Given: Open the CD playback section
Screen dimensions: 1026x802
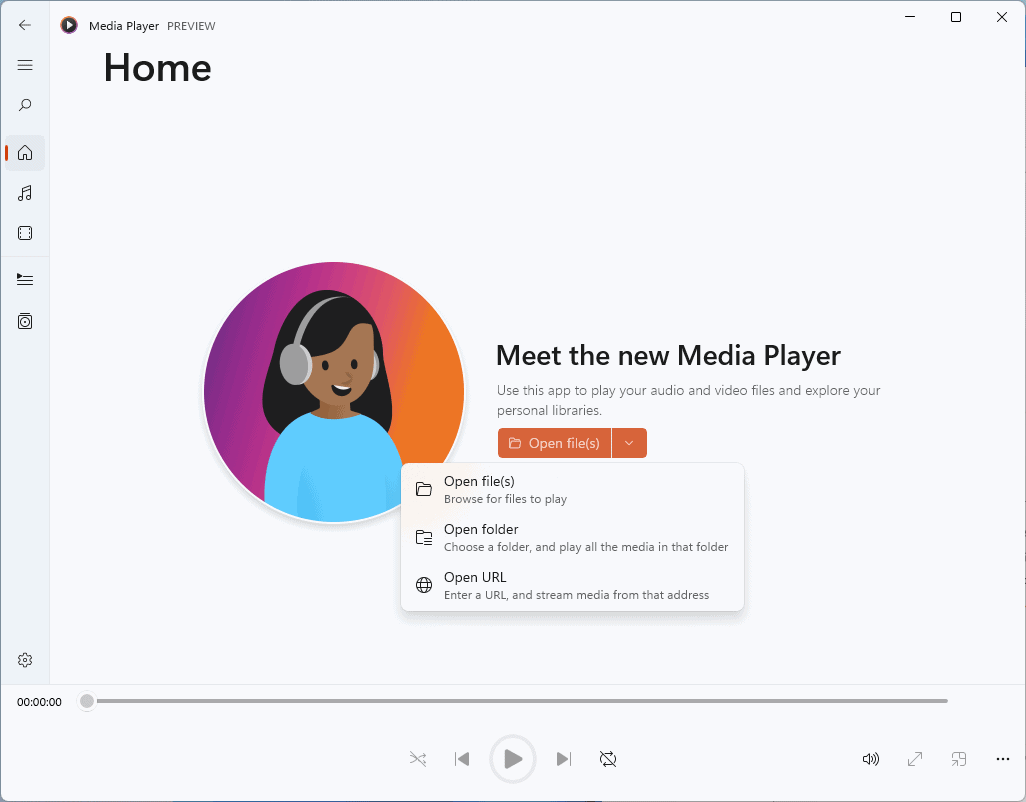Looking at the screenshot, I should coord(25,321).
